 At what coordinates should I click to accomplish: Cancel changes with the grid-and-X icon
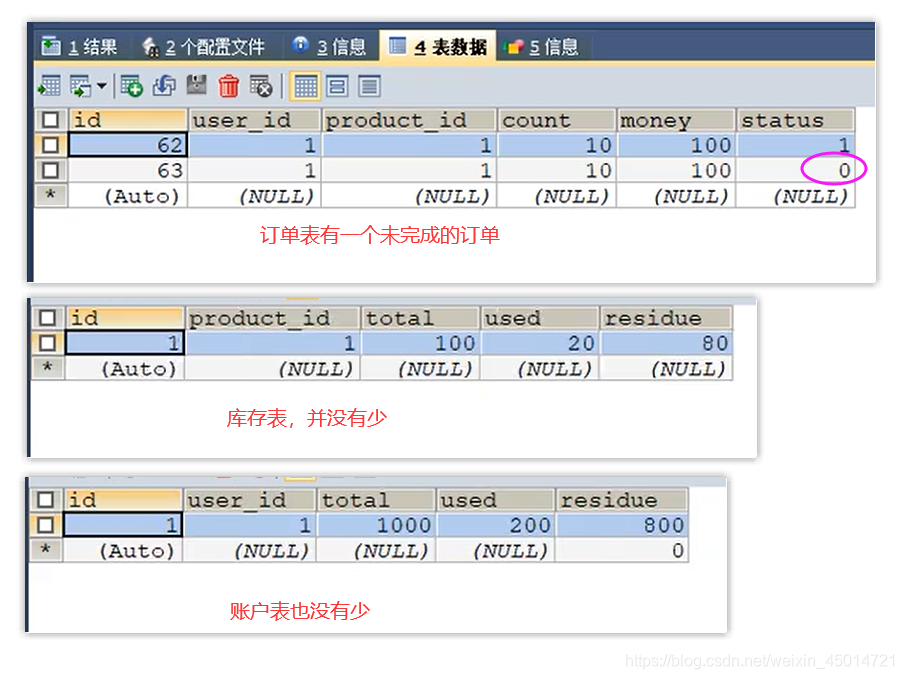(261, 86)
